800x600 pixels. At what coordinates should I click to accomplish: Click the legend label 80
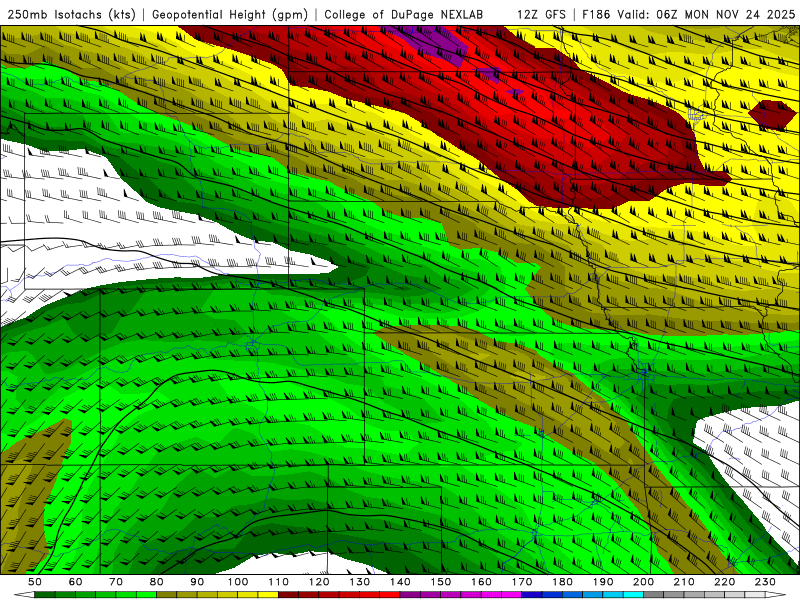point(157,582)
